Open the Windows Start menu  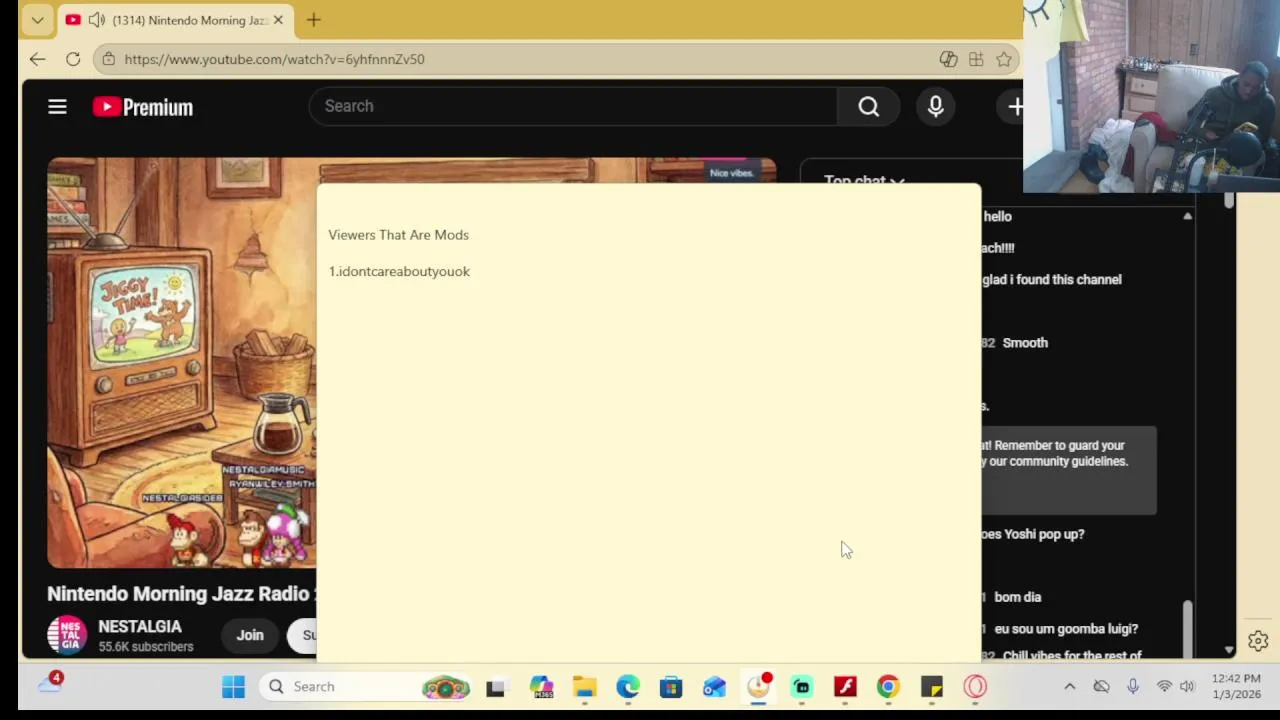tap(233, 687)
